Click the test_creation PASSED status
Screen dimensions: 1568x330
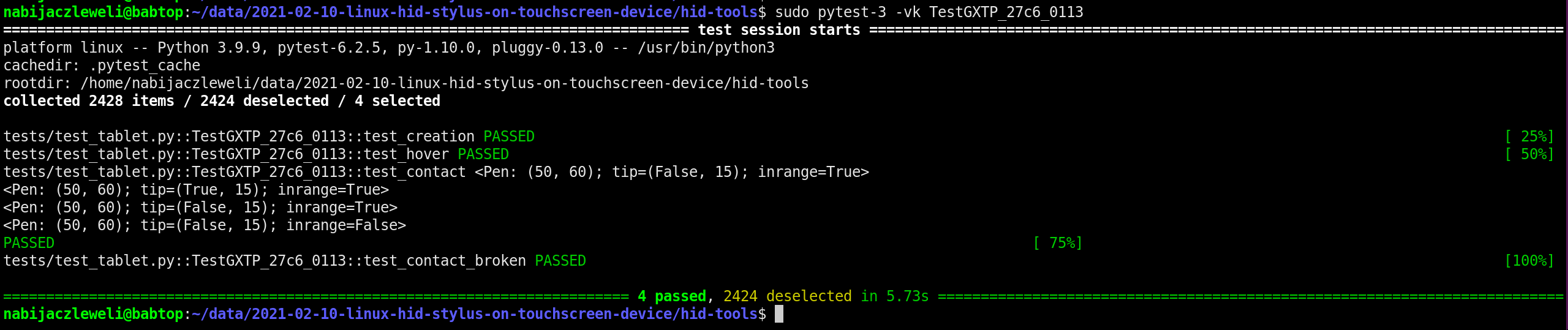tap(508, 137)
